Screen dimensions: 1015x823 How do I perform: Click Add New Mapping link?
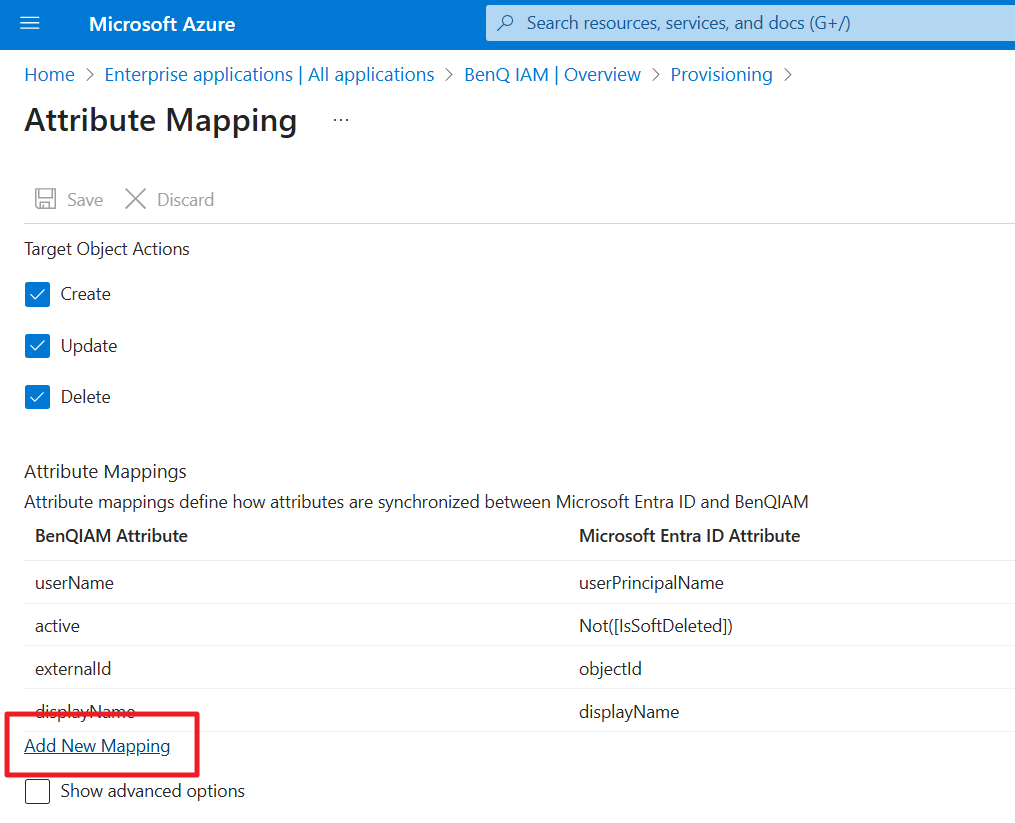point(97,746)
